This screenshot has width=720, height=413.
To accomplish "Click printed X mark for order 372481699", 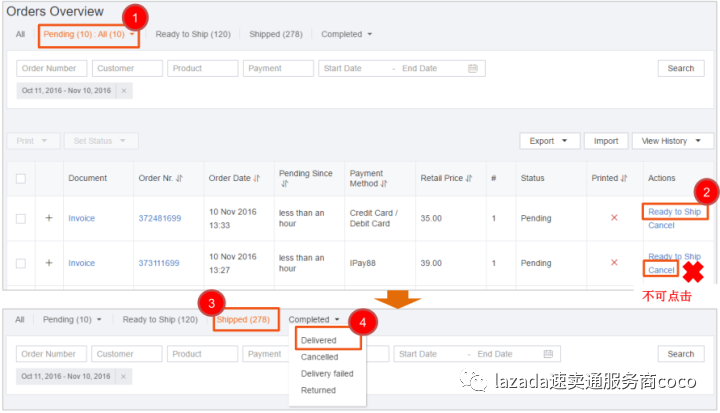I will 614,218.
